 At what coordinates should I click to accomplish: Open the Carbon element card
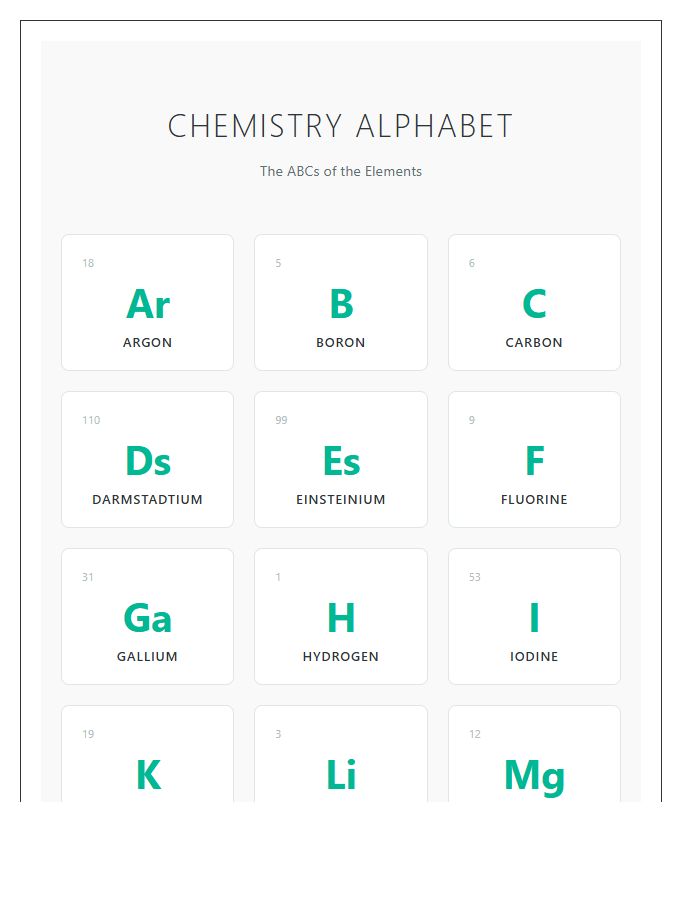[x=534, y=302]
